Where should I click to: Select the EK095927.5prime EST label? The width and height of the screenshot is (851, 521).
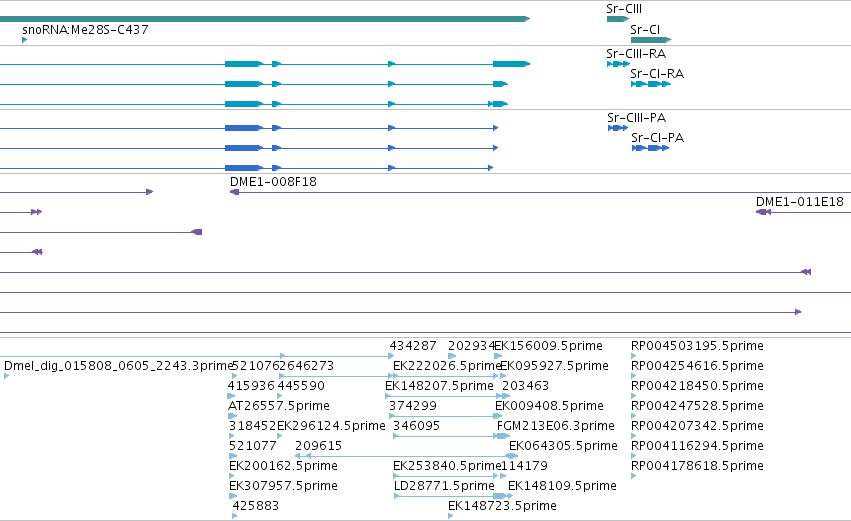(x=554, y=366)
